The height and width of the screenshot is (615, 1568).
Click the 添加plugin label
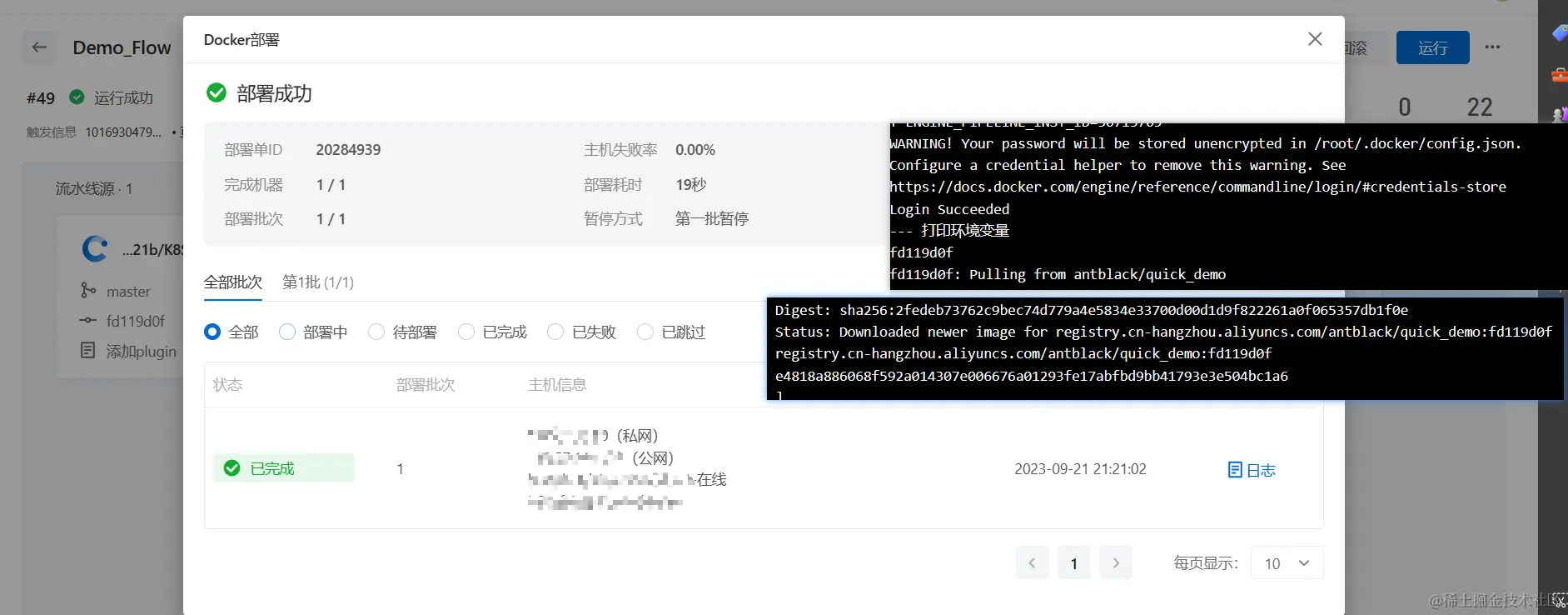coord(142,352)
